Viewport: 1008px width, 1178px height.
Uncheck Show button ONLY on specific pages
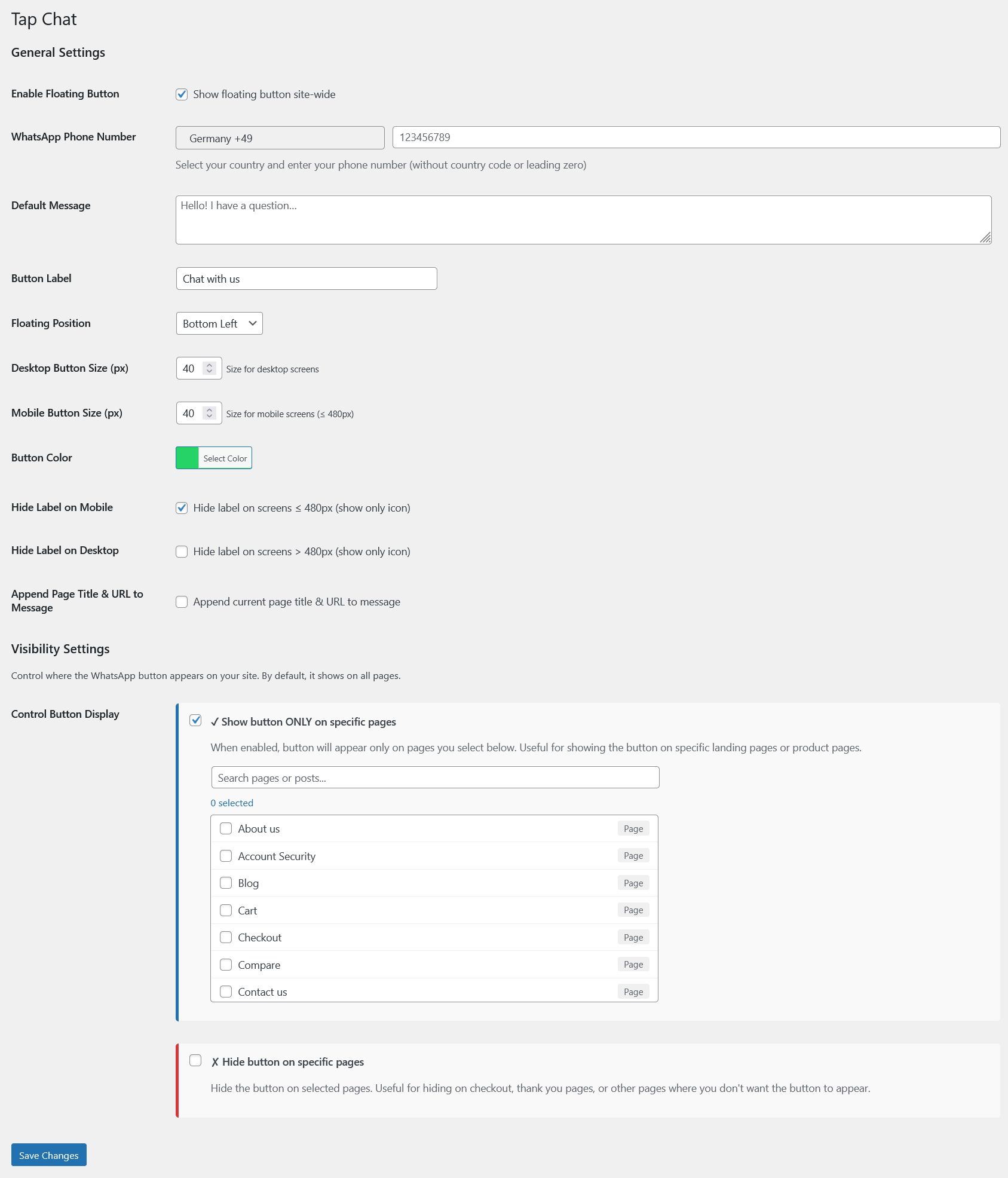click(195, 720)
